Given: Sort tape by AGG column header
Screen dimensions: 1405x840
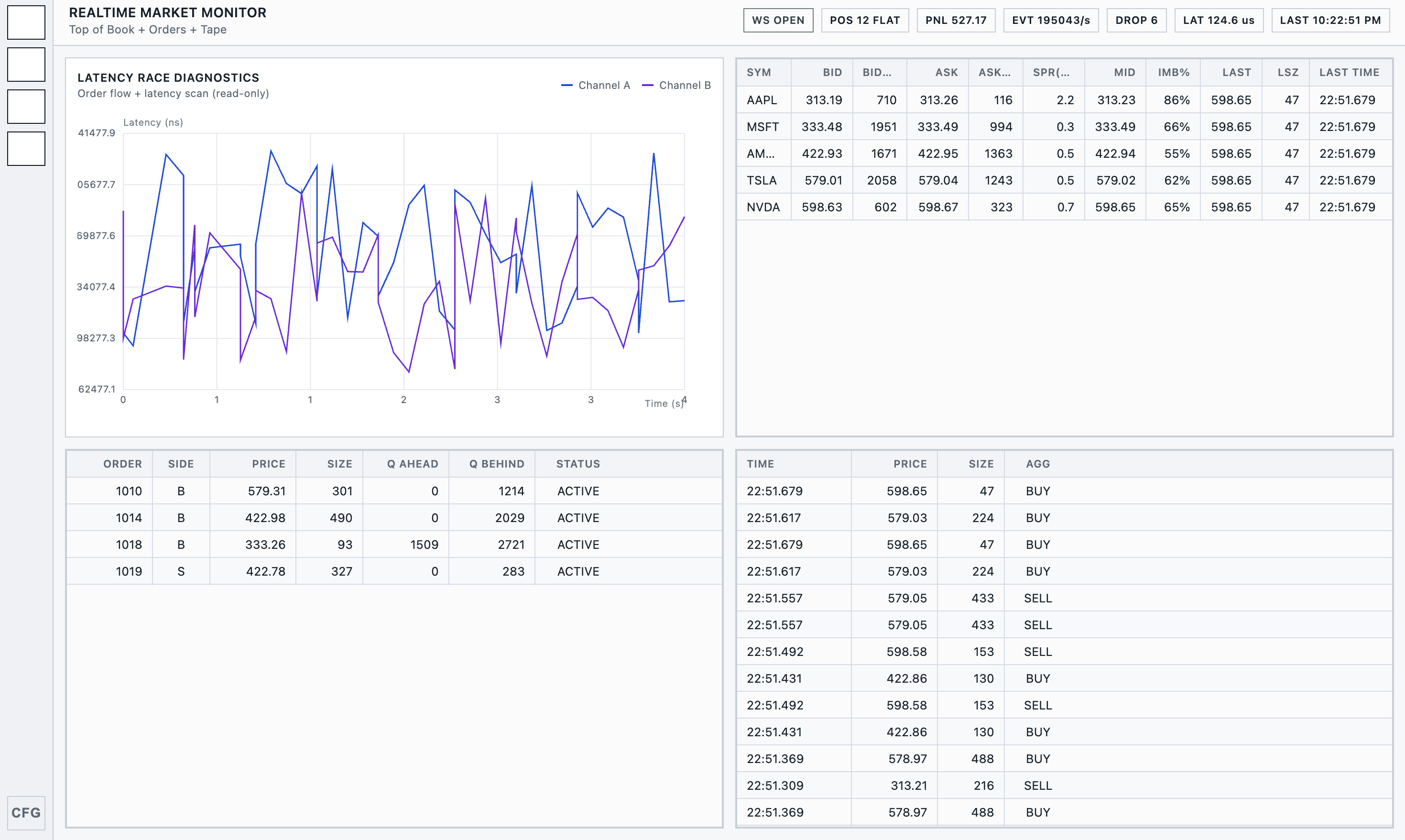Looking at the screenshot, I should coord(1038,464).
